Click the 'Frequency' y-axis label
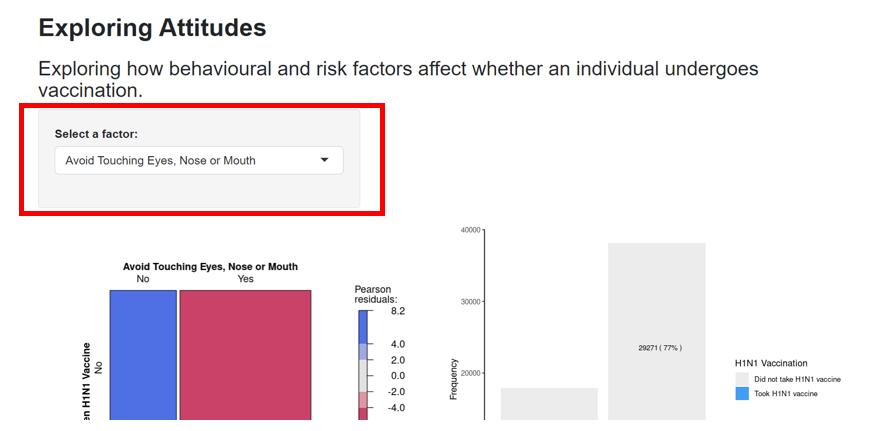The image size is (877, 431). (454, 379)
